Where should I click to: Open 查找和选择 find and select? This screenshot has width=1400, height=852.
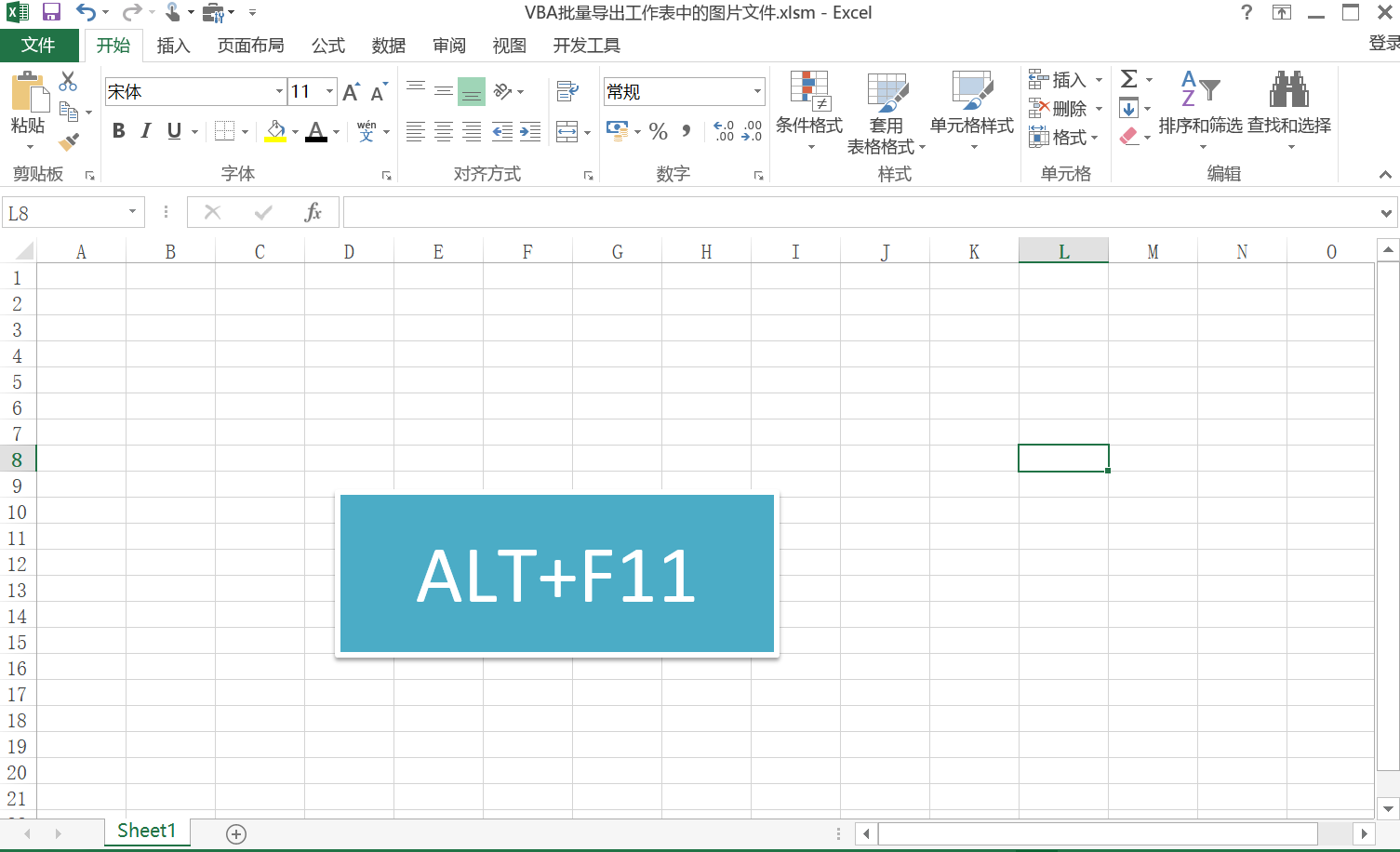(x=1289, y=111)
